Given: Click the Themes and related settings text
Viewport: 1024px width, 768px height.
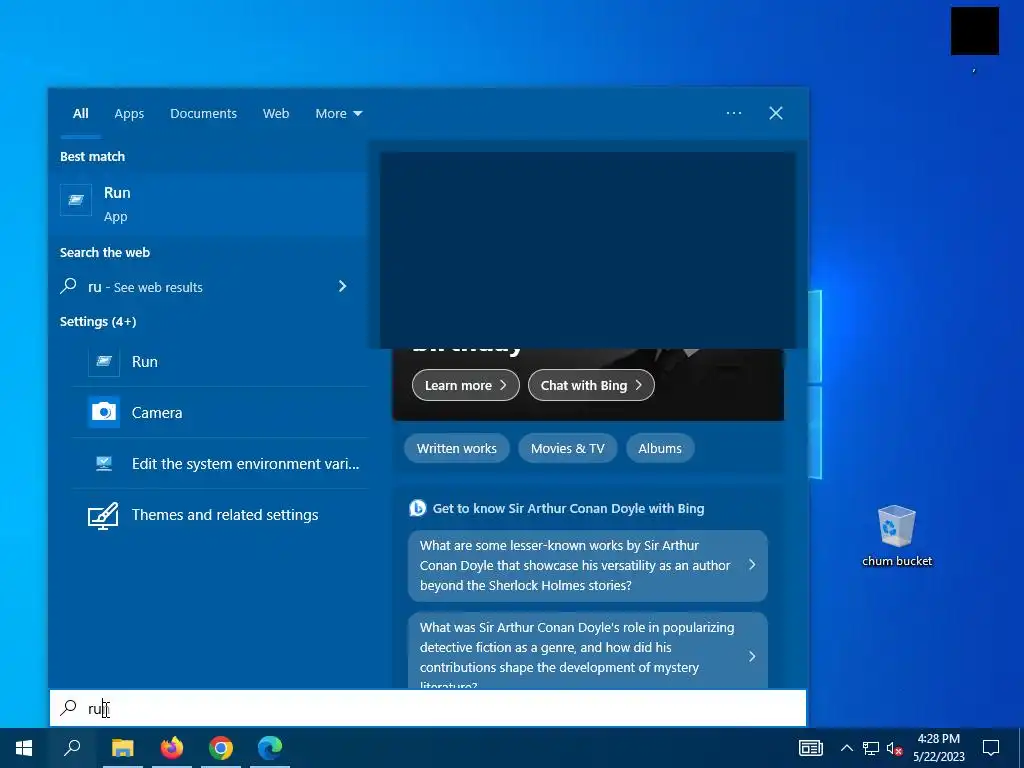Looking at the screenshot, I should 225,515.
